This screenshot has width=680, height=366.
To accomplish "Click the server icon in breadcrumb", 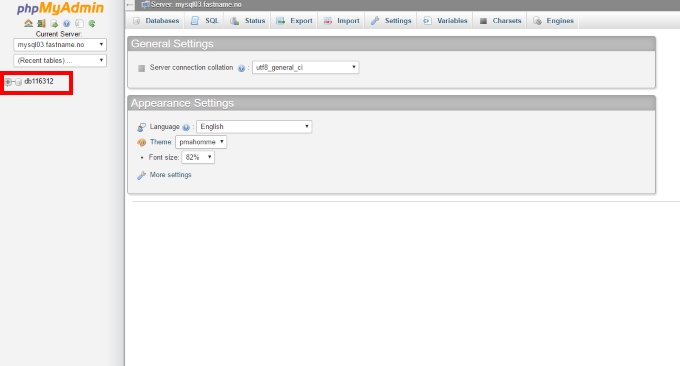I will tap(145, 5).
